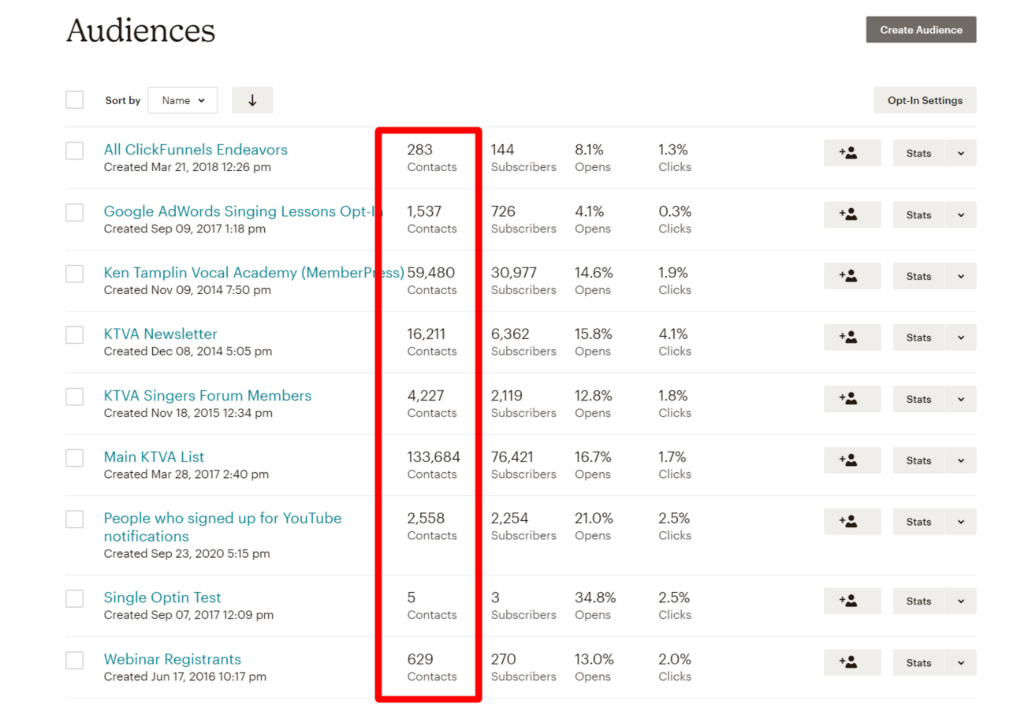Expand Stats dropdown arrow for YouTube notifications audience
This screenshot has height=706, width=1024.
point(961,521)
